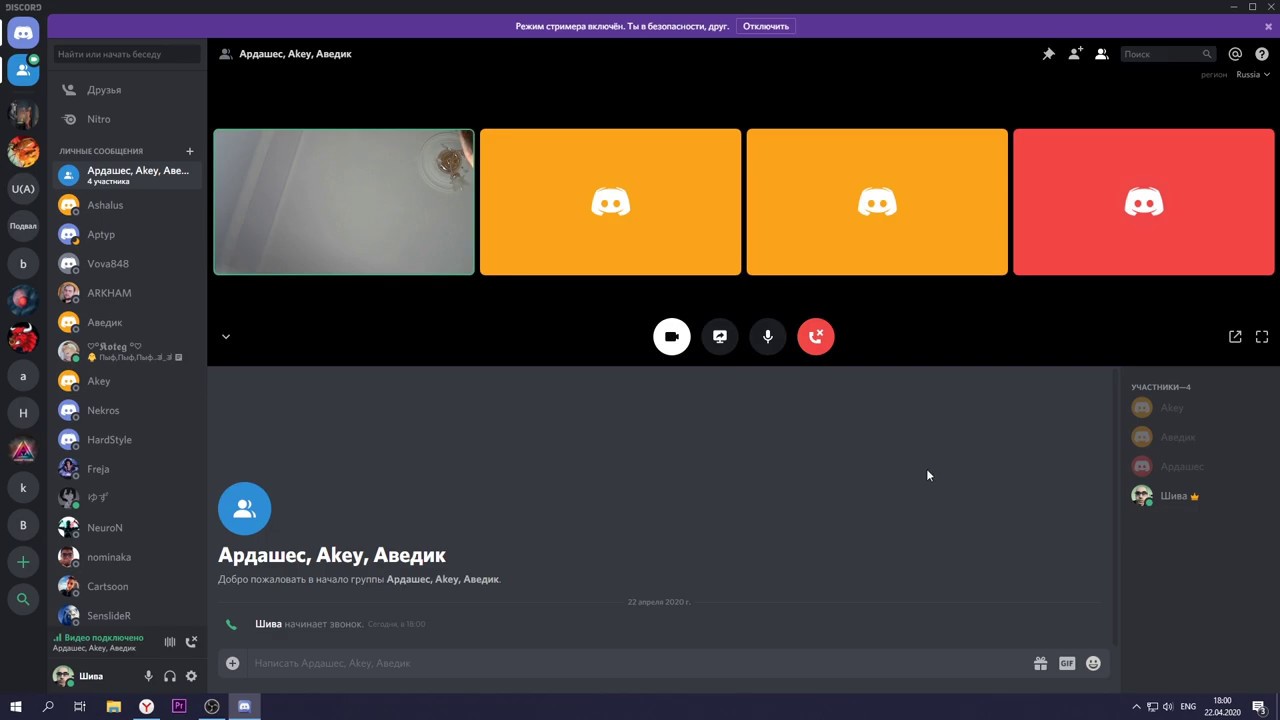Attach a file with the plus button

(232, 663)
